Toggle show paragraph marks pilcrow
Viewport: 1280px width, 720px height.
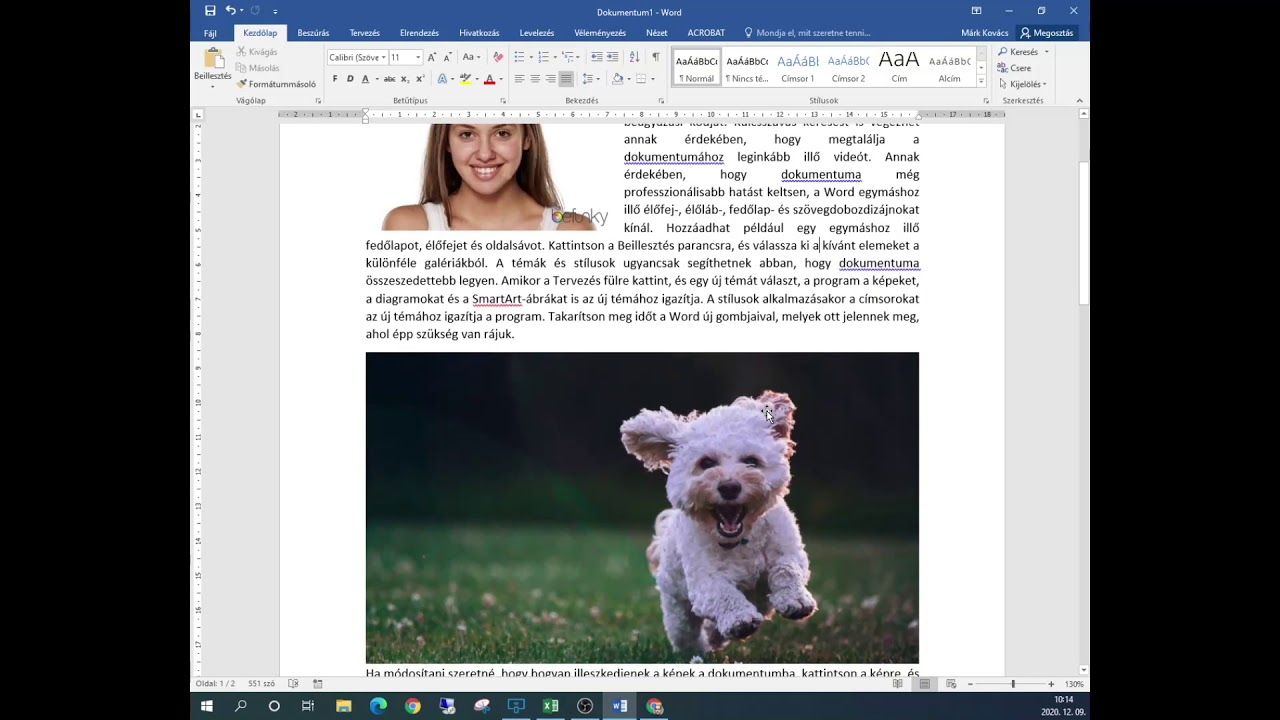pos(656,57)
